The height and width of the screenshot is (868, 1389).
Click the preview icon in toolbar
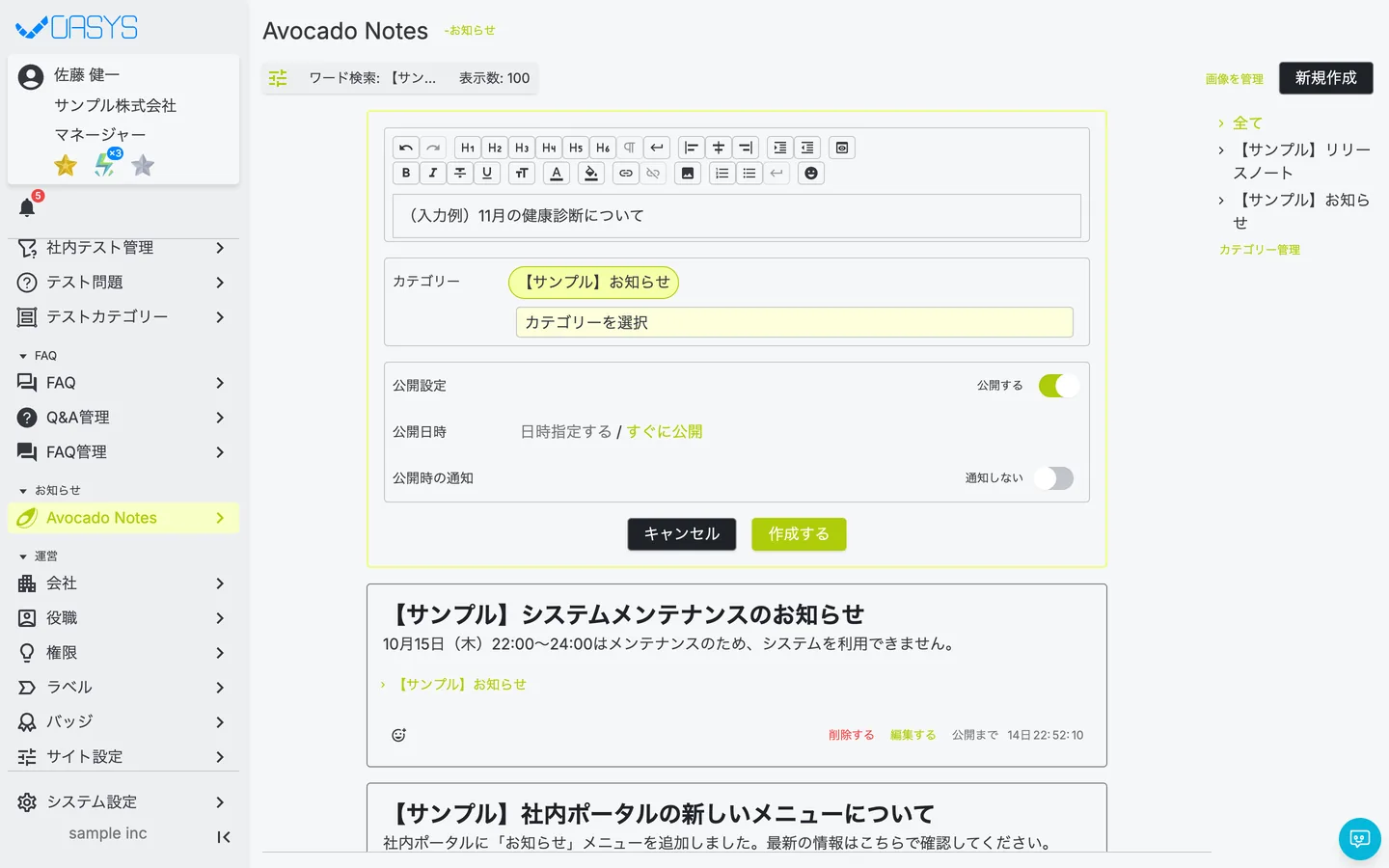point(842,148)
